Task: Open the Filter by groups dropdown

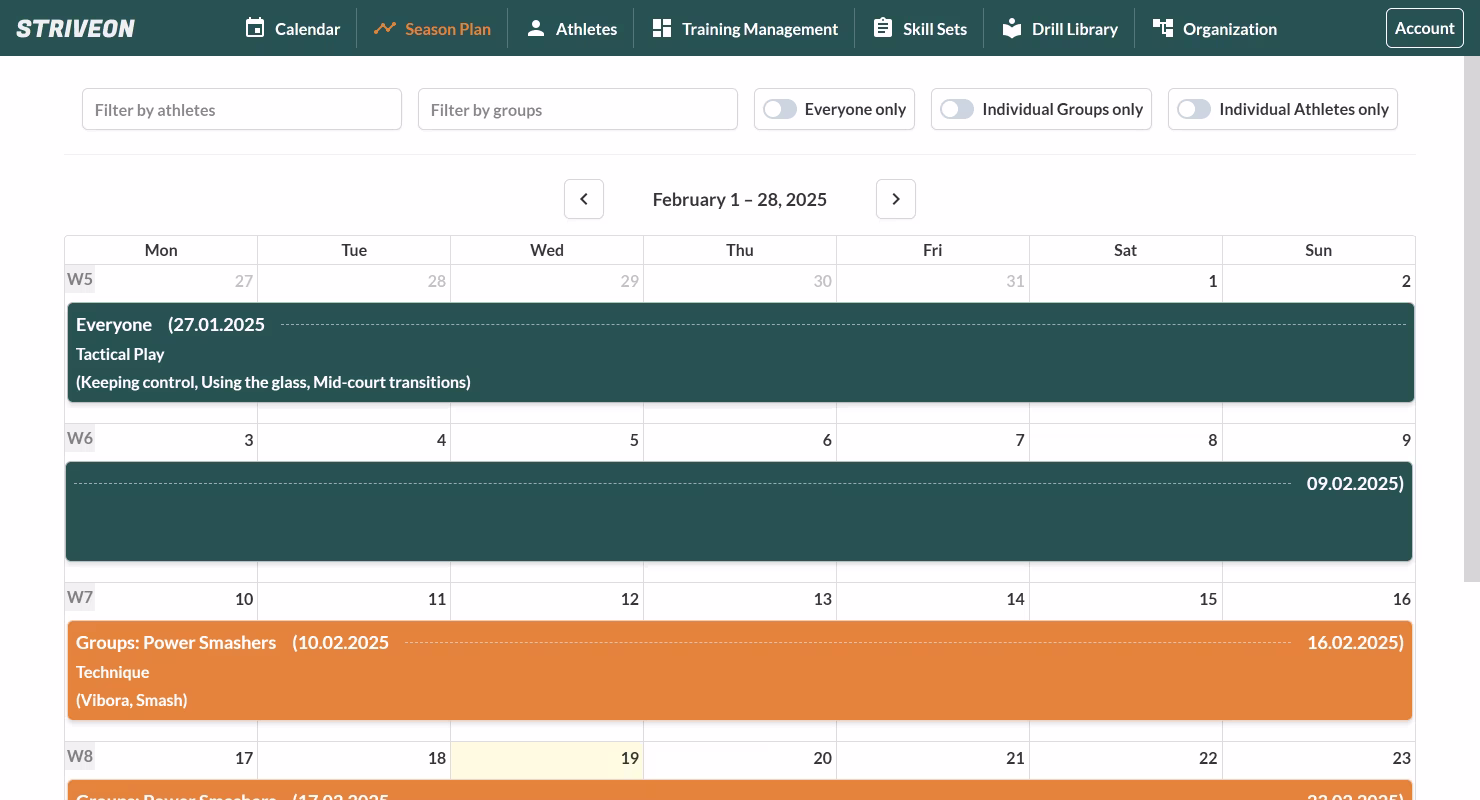Action: (x=578, y=109)
